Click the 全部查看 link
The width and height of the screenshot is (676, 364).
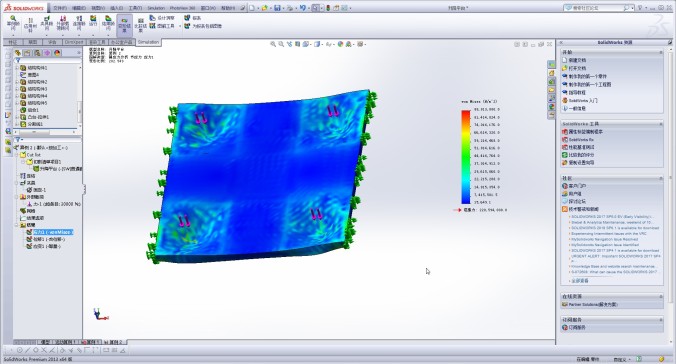(580, 280)
